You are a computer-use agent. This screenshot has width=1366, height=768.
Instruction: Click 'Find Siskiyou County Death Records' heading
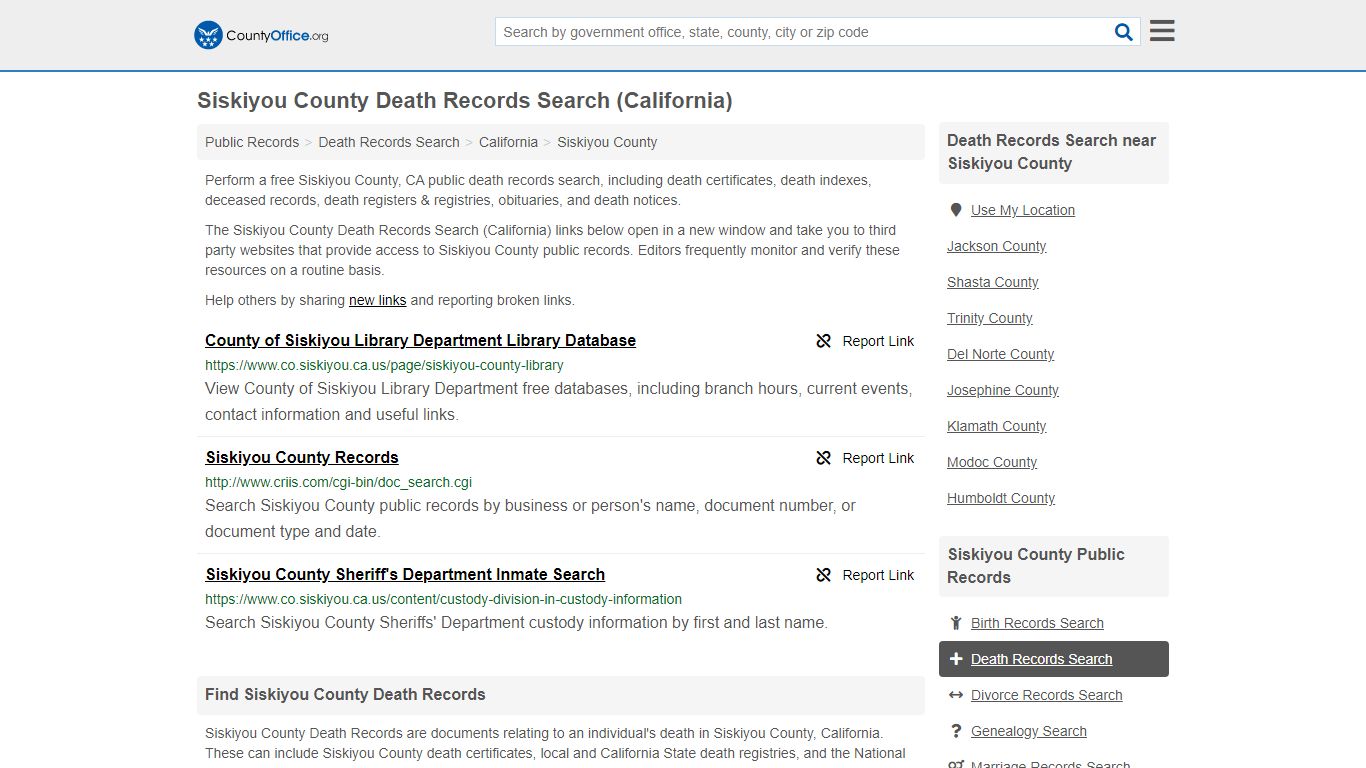345,694
